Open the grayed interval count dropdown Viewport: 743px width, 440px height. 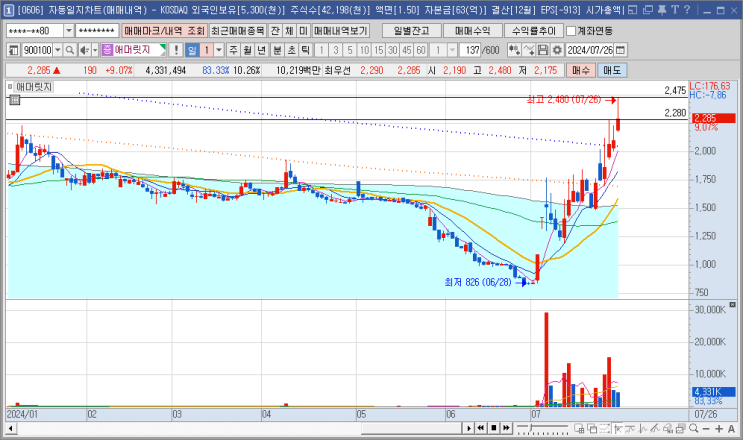pos(452,50)
